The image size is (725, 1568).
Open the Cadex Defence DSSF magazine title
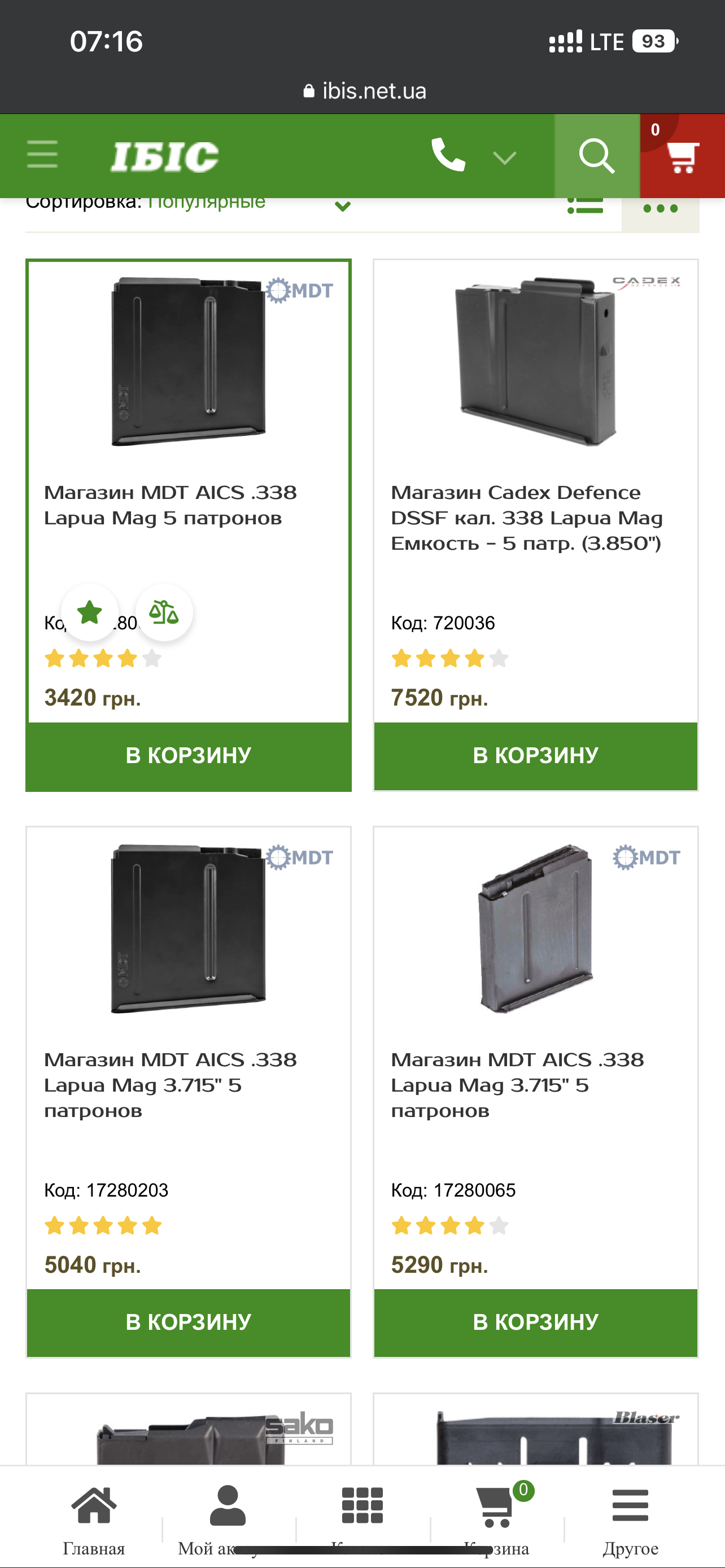click(x=527, y=518)
